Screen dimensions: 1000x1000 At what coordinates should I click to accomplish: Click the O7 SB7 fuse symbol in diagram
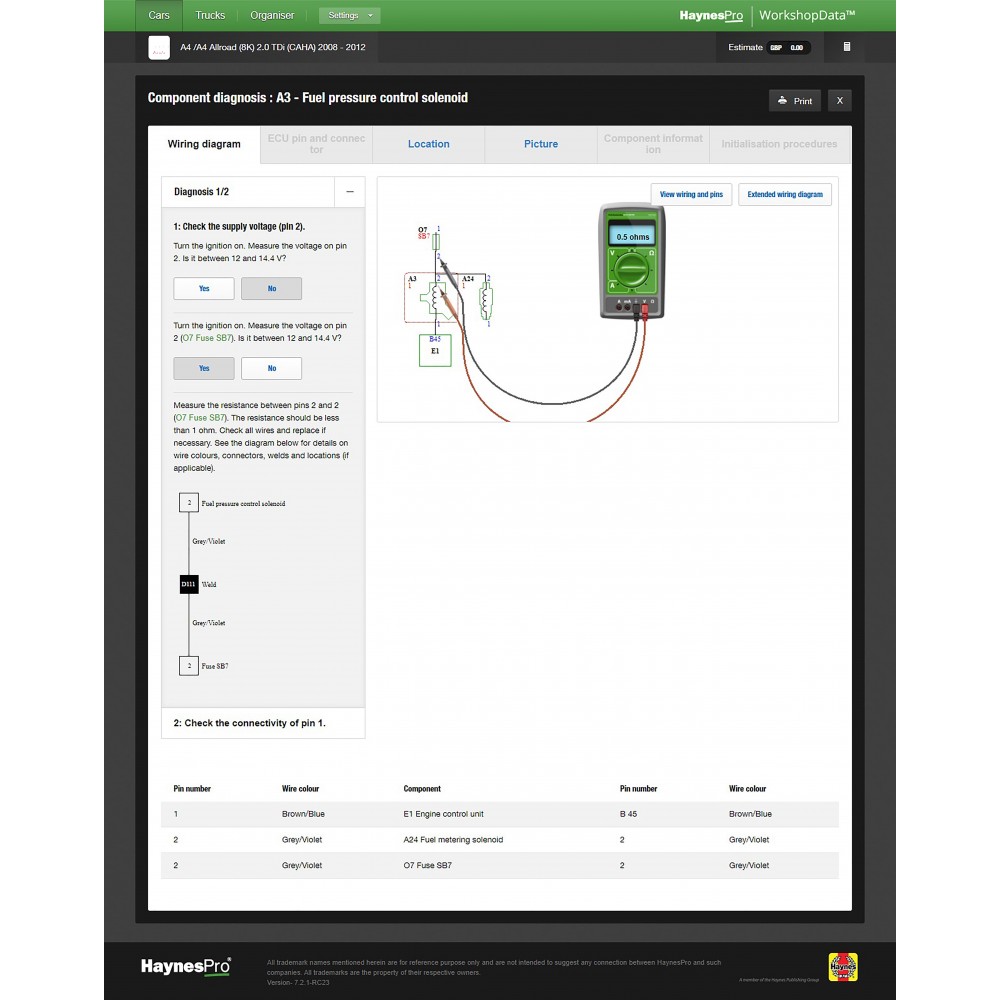tap(437, 241)
